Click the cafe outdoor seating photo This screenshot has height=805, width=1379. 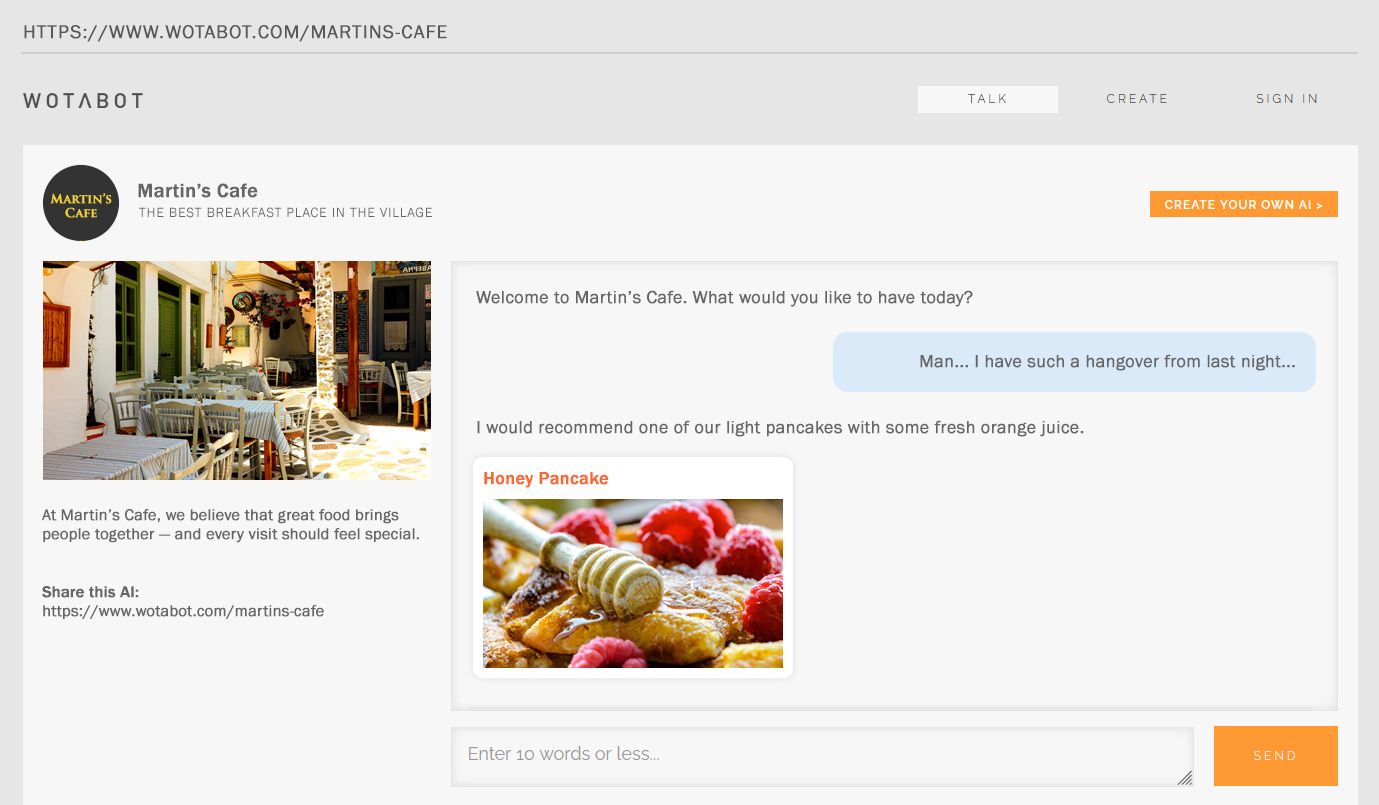(236, 370)
